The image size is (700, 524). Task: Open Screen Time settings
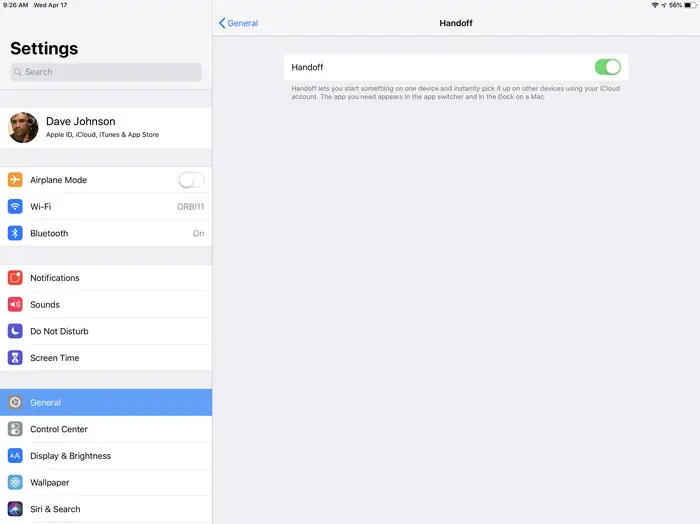pos(106,358)
